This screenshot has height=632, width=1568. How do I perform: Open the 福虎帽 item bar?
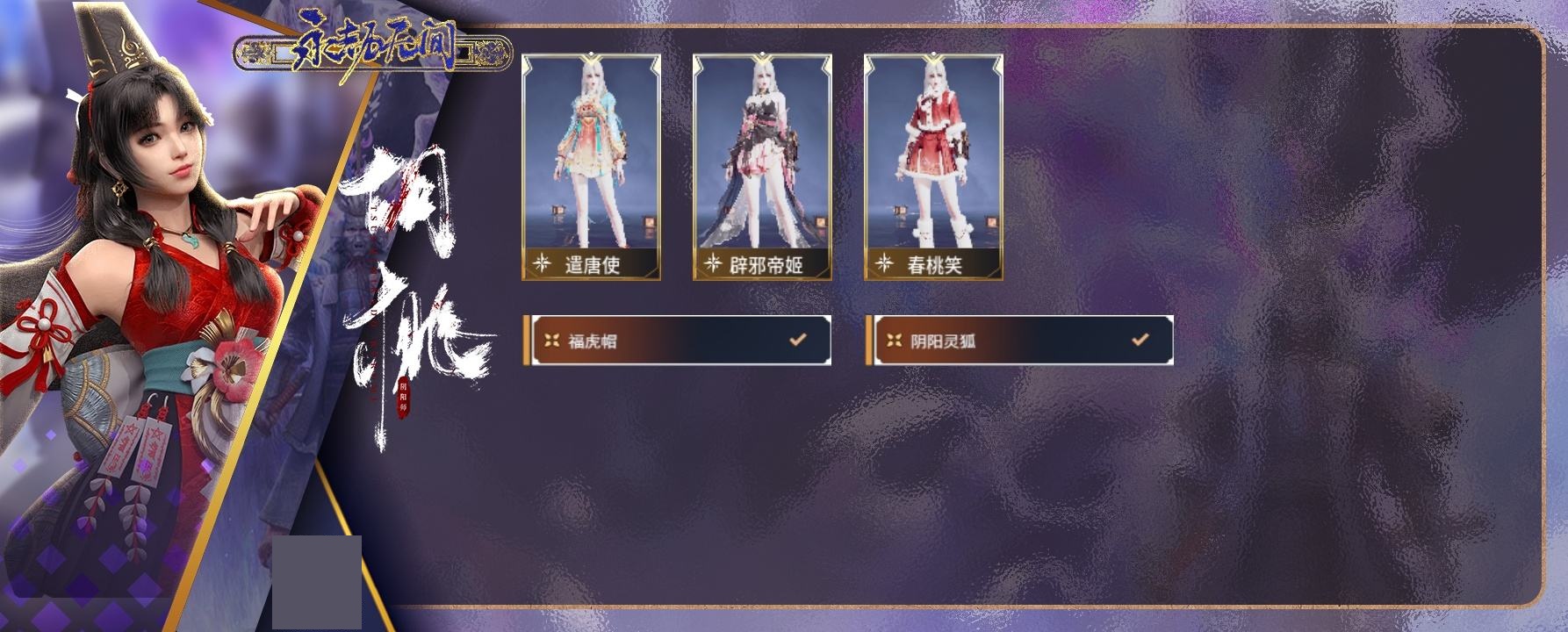[677, 341]
